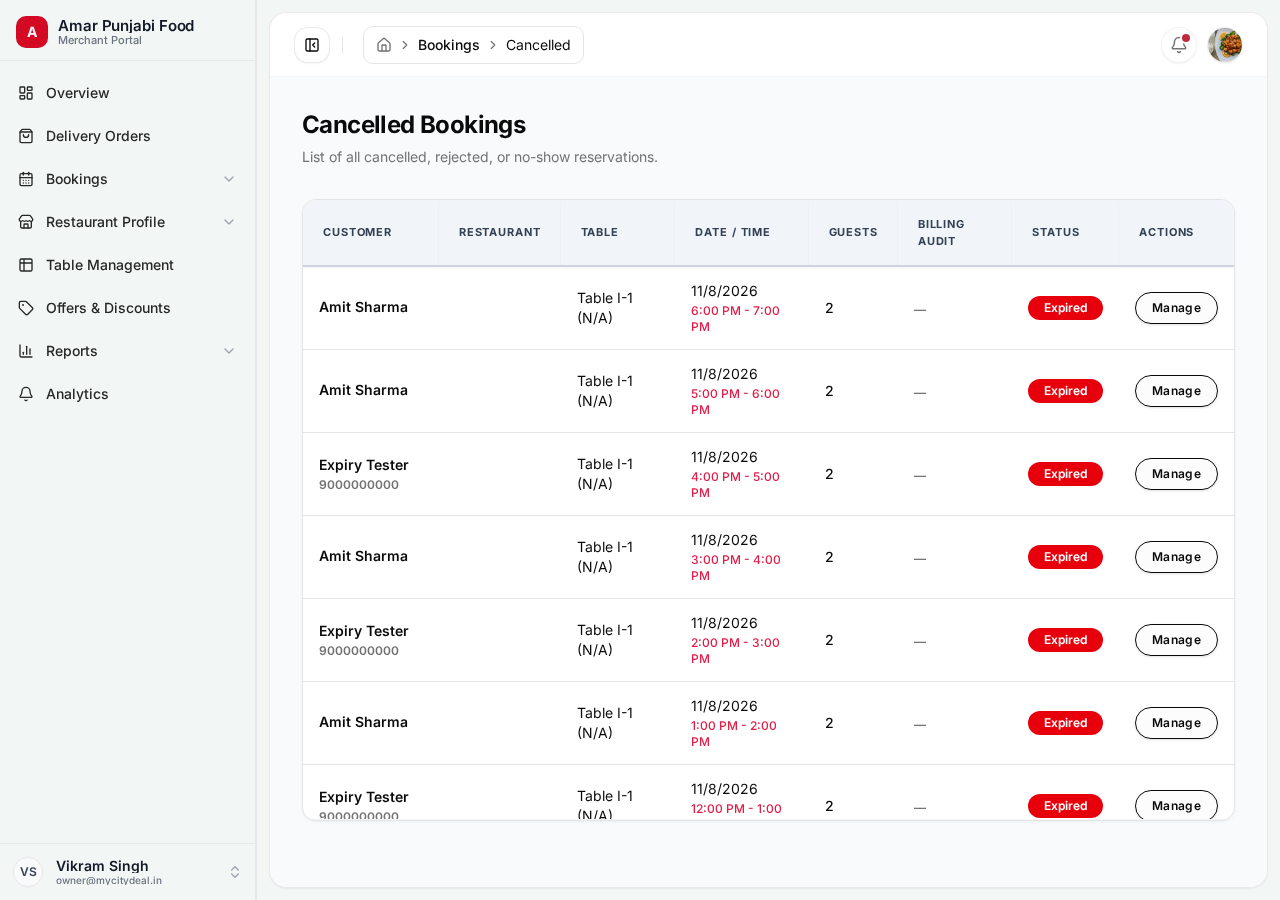Click the Bookings breadcrumb link
Screen dimensions: 1280x900
[449, 45]
